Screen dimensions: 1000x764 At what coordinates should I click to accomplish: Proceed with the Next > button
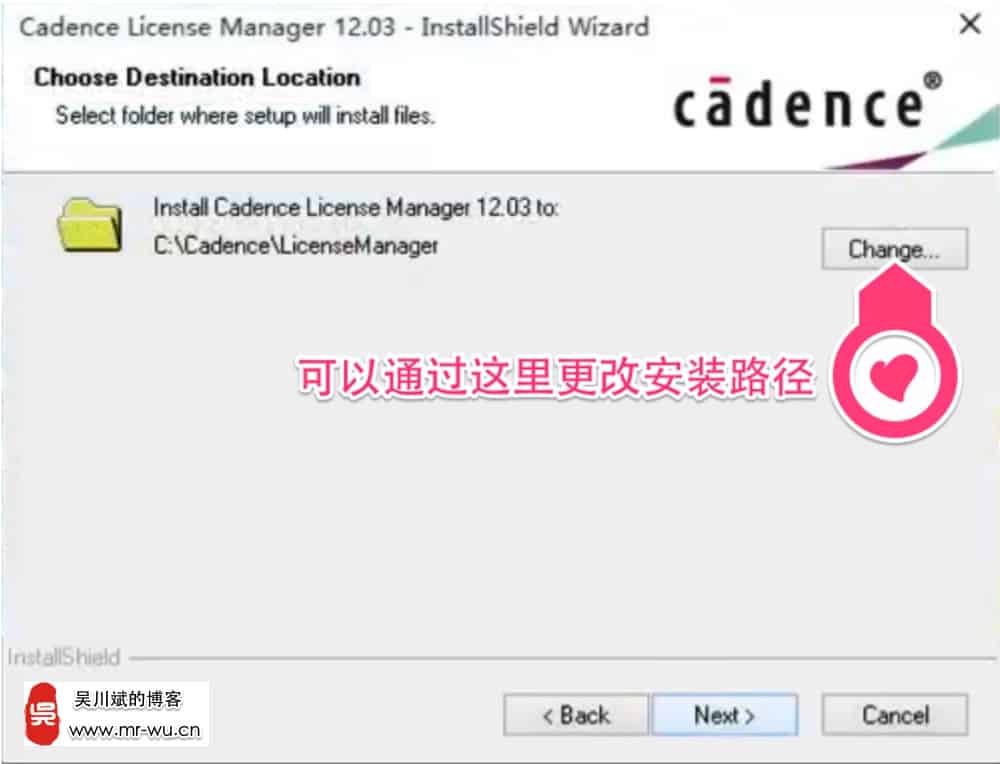725,715
